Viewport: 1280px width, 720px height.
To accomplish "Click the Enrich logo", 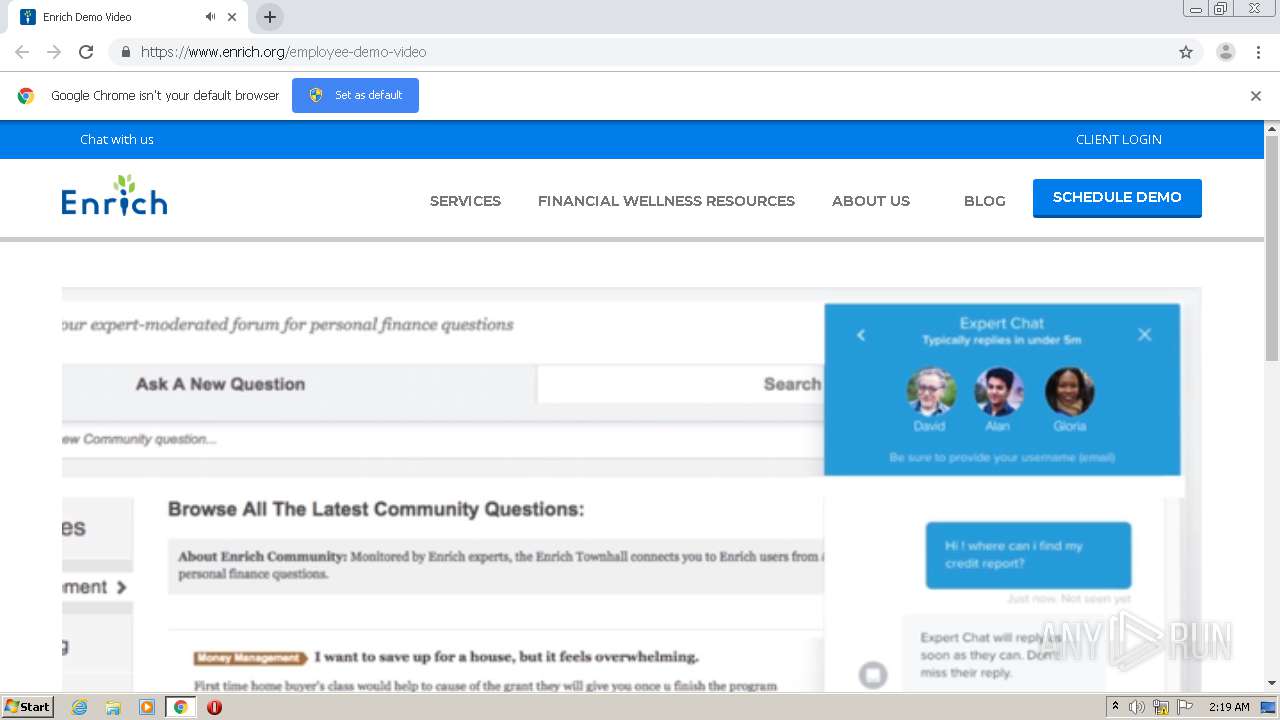I will pos(114,195).
